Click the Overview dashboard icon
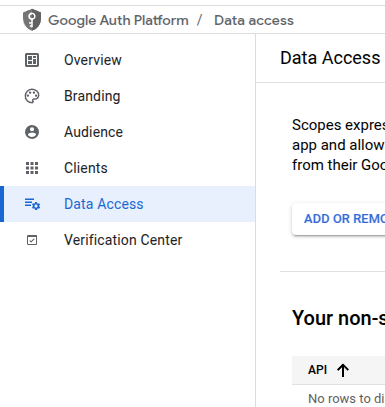This screenshot has width=385, height=407. click(32, 60)
